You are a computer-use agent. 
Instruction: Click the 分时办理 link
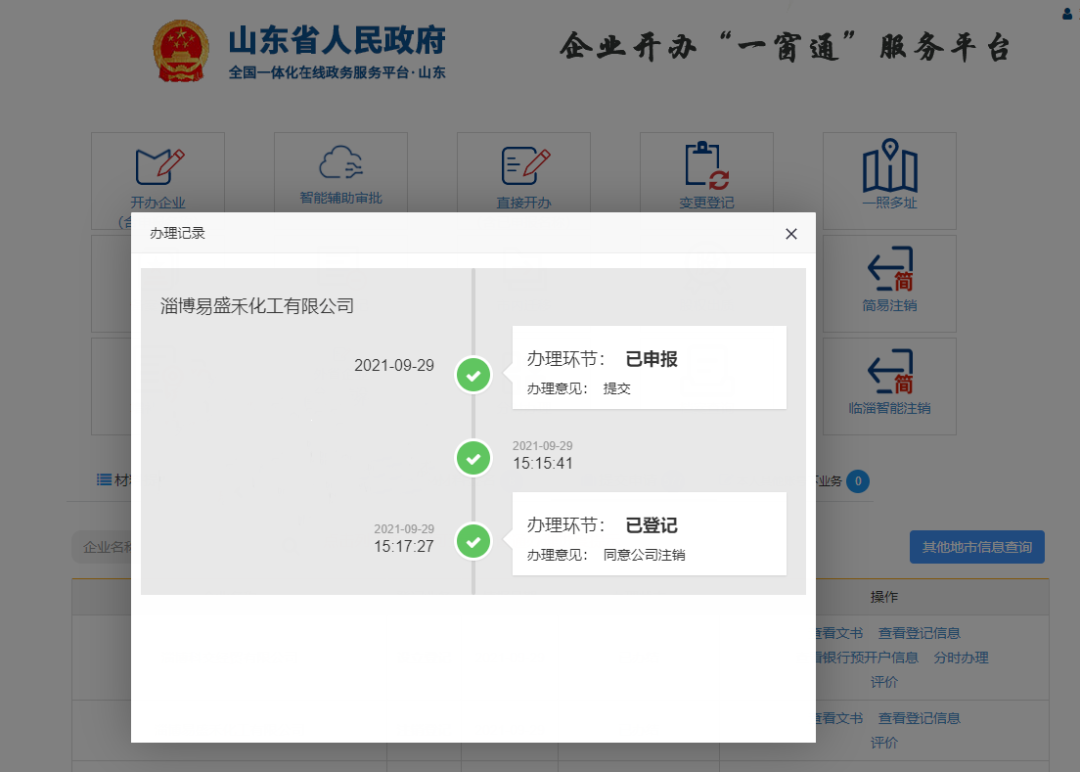click(x=961, y=658)
